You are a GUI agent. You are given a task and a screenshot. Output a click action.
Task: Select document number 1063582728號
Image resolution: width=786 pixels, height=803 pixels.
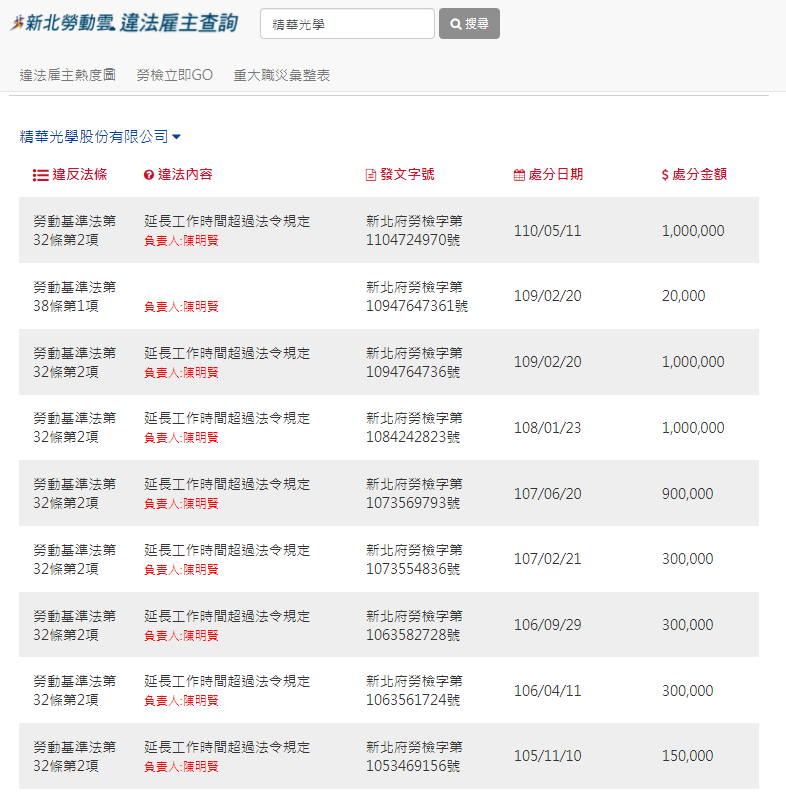click(413, 635)
